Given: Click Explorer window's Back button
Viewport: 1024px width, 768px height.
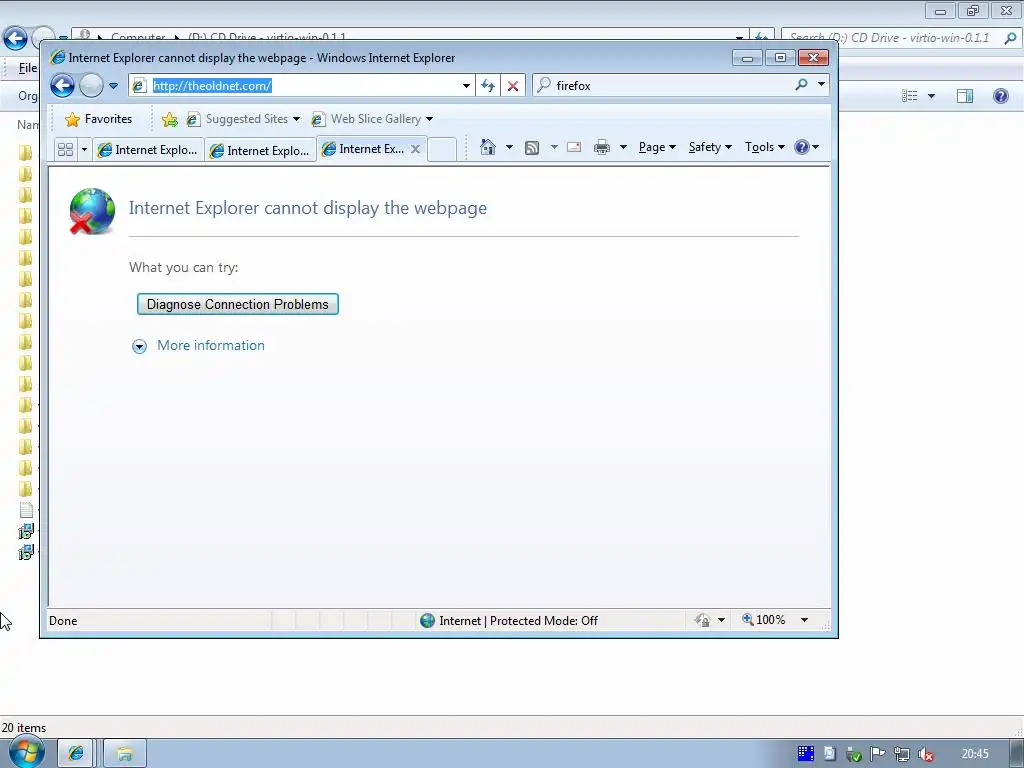Looking at the screenshot, I should (x=15, y=39).
